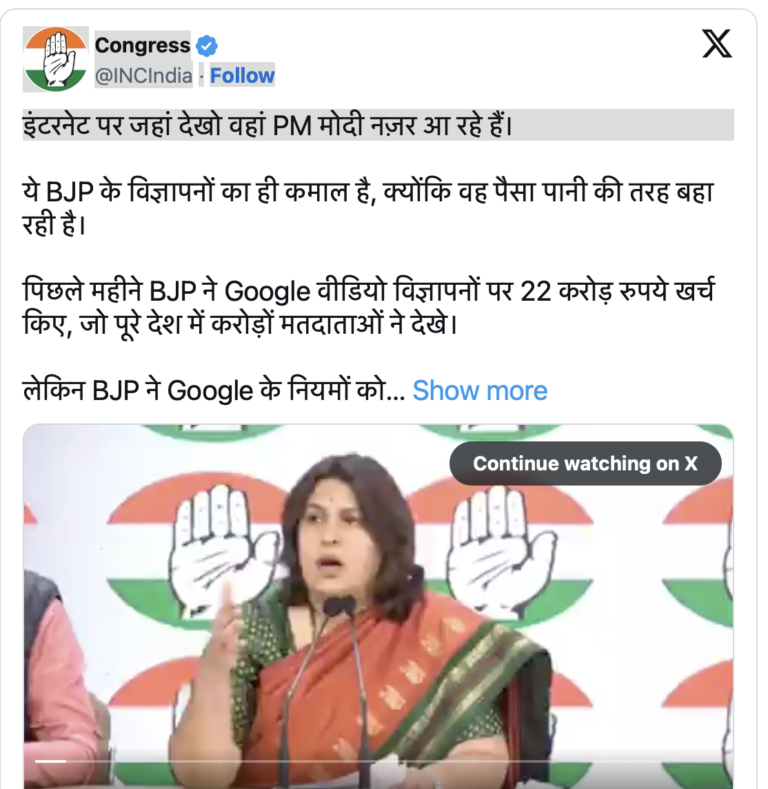Play the embedded press conference video
Viewport: 768px width, 789px height.
pos(378,606)
